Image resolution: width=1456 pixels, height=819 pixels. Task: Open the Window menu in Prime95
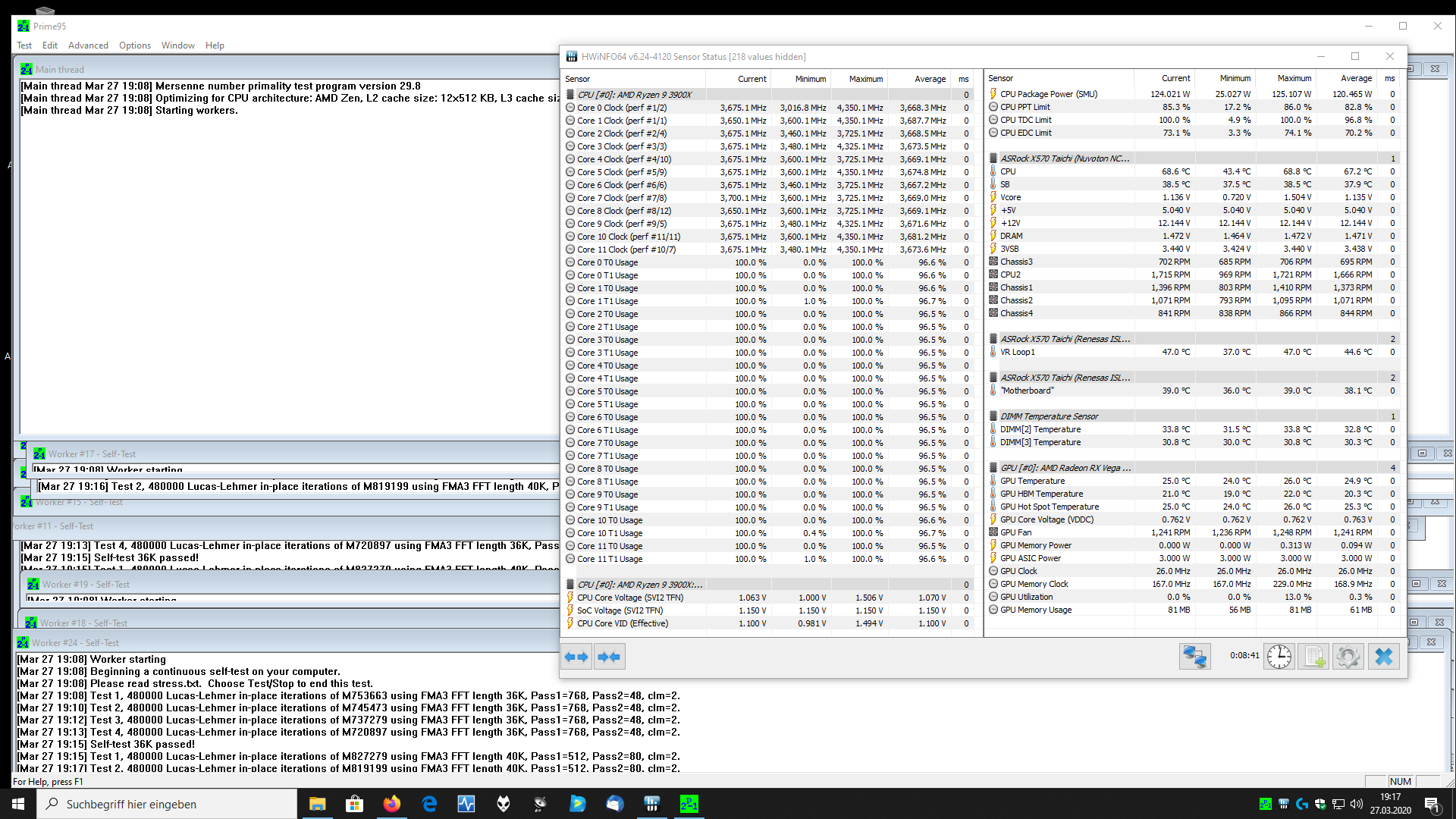pyautogui.click(x=177, y=45)
